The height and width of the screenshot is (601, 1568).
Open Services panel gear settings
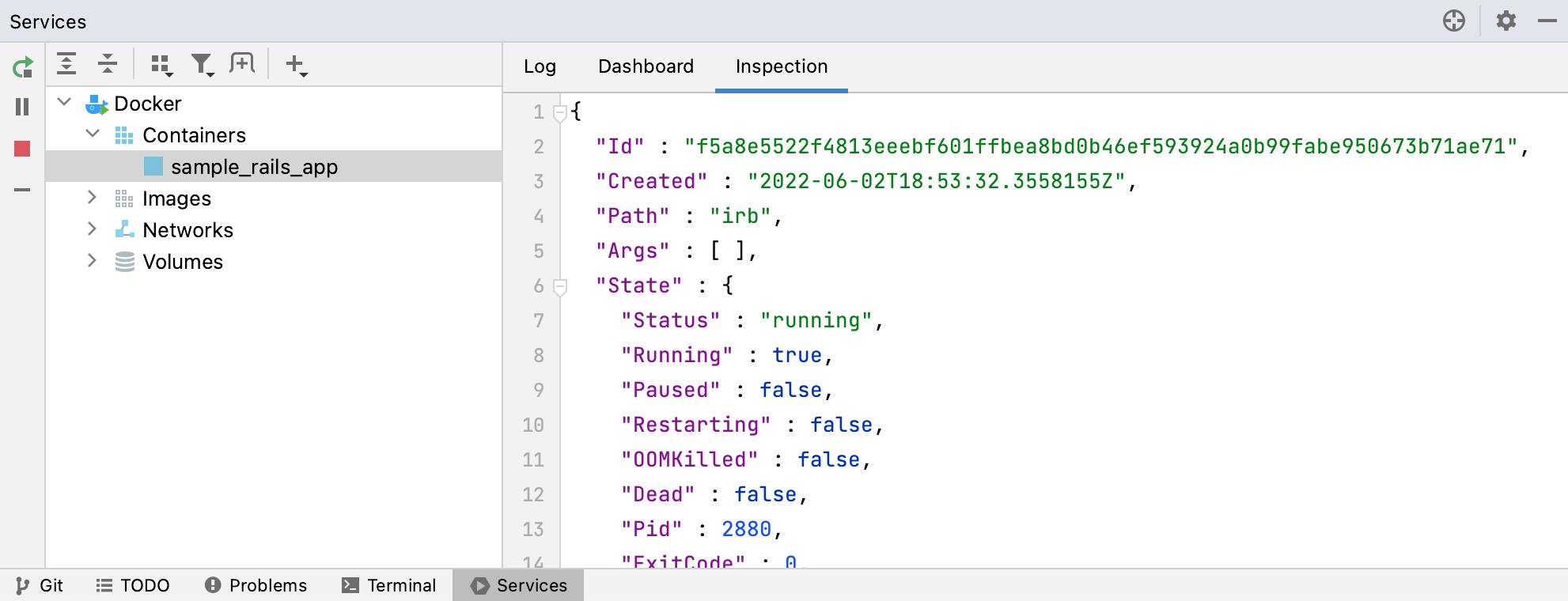[x=1506, y=21]
